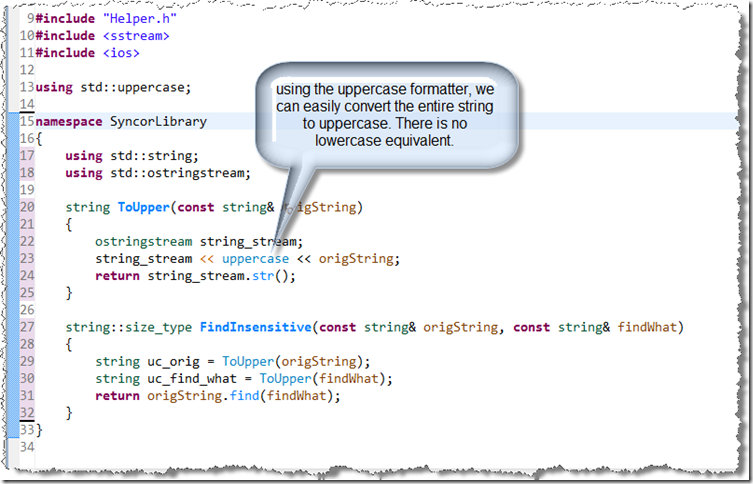Click string::size_type return type on line 27
The height and width of the screenshot is (484, 753).
pyautogui.click(x=129, y=327)
